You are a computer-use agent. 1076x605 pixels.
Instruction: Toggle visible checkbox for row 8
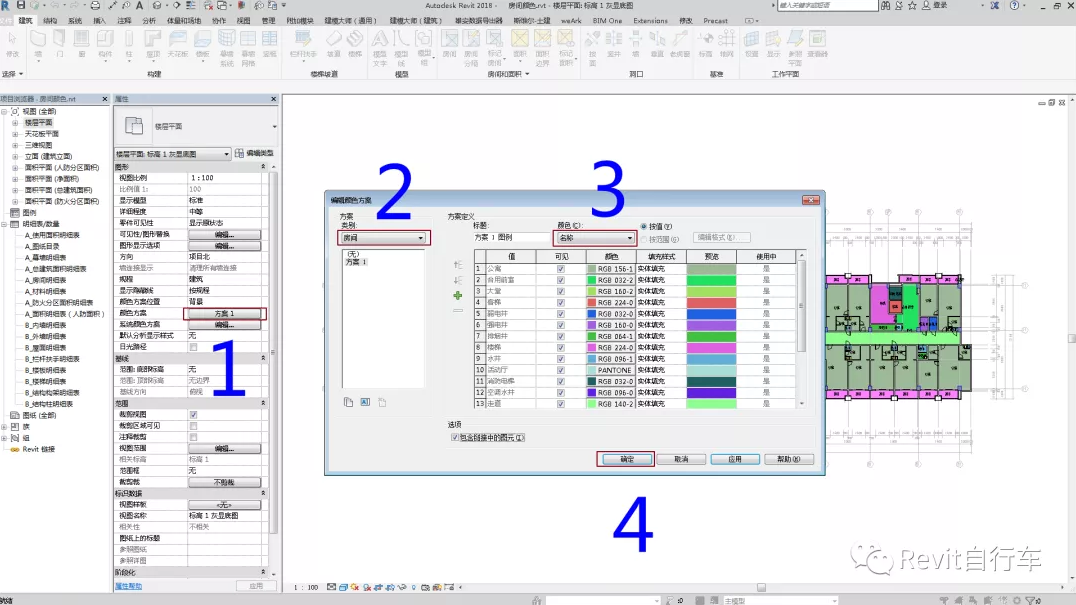click(561, 348)
